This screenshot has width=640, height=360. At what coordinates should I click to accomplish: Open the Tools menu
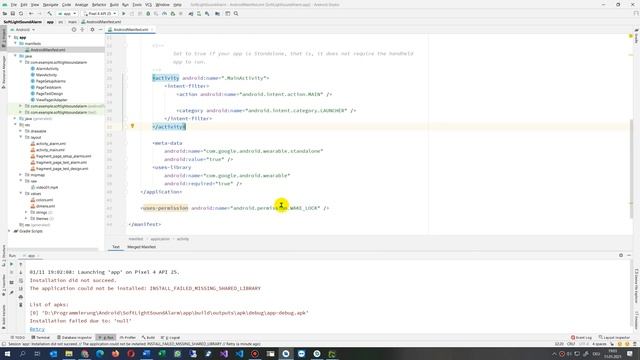(x=137, y=4)
